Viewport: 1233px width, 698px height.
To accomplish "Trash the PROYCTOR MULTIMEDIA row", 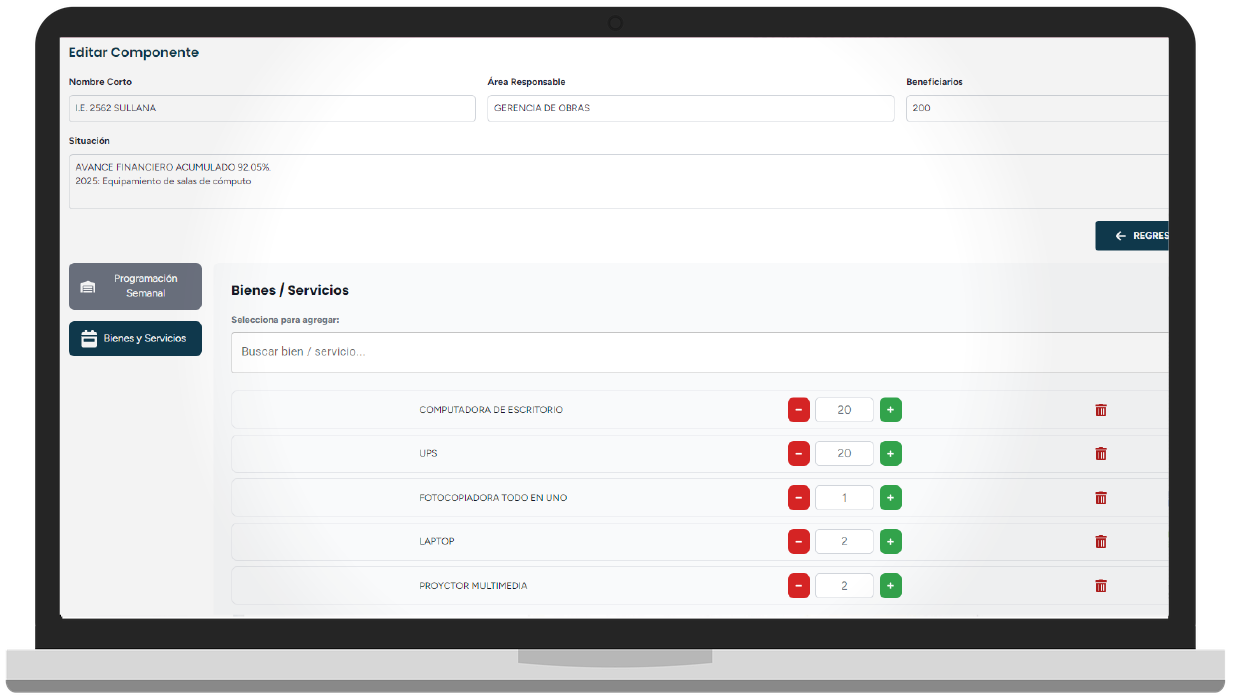I will (1100, 586).
